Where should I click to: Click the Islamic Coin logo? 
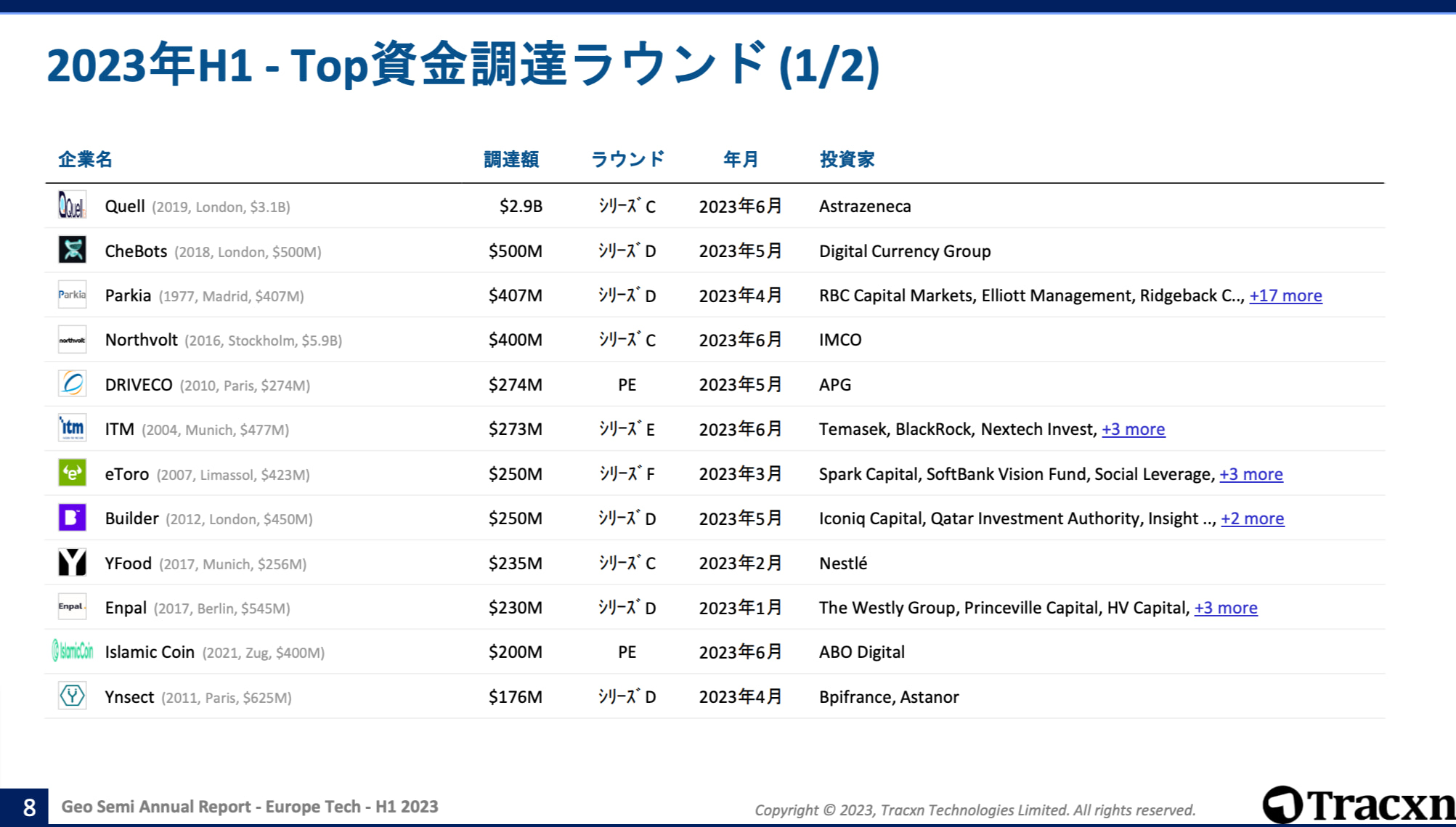coord(72,651)
